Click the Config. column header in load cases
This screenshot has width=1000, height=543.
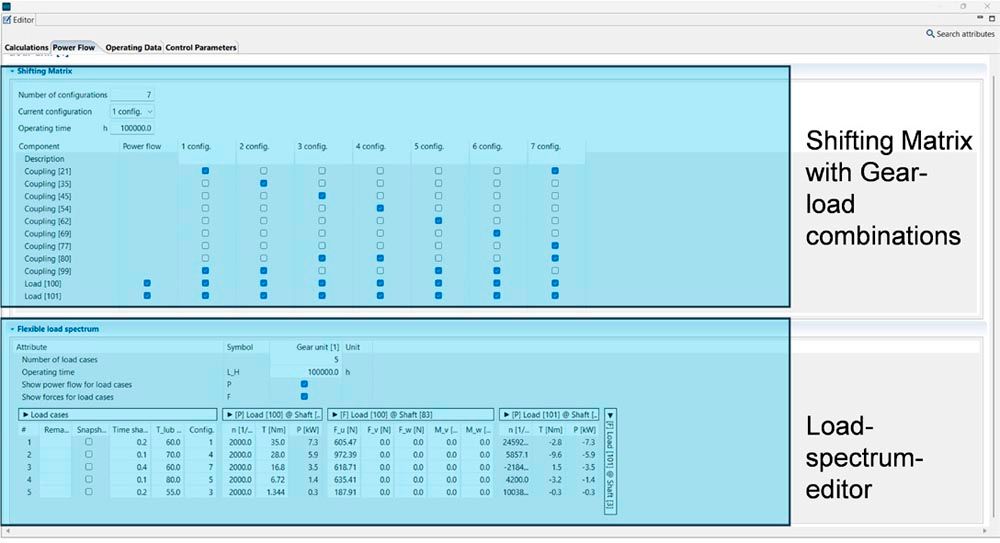[x=202, y=429]
